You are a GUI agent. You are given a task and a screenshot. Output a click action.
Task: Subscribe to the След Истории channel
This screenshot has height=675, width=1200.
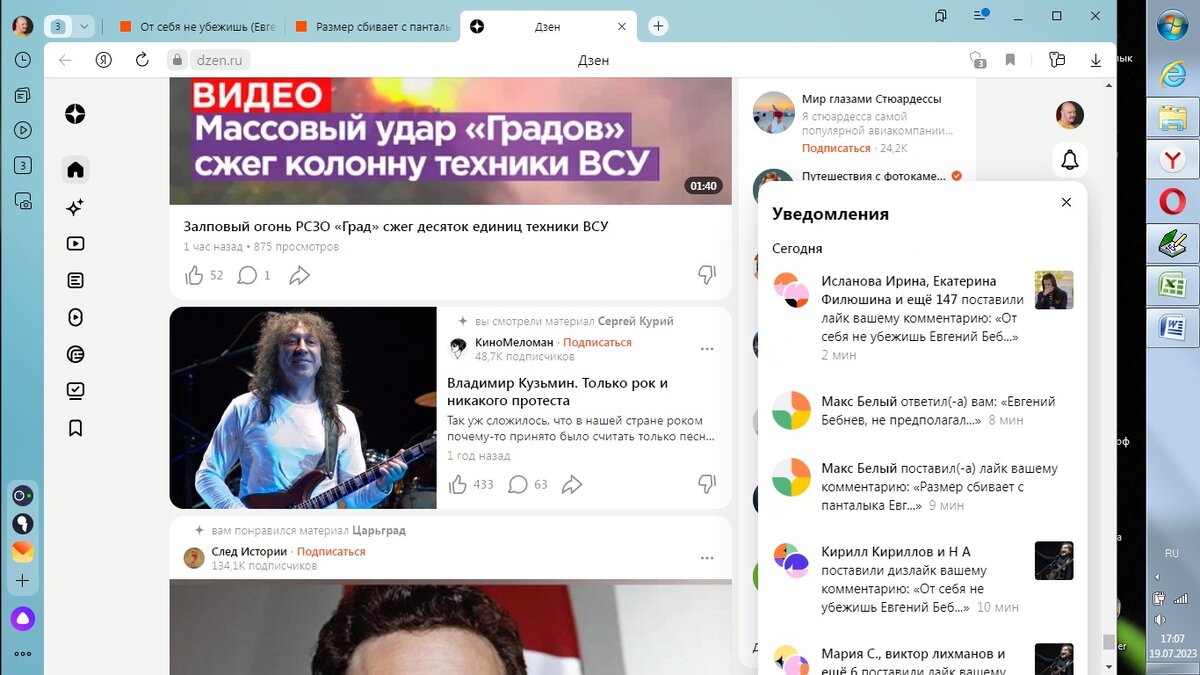(x=331, y=551)
